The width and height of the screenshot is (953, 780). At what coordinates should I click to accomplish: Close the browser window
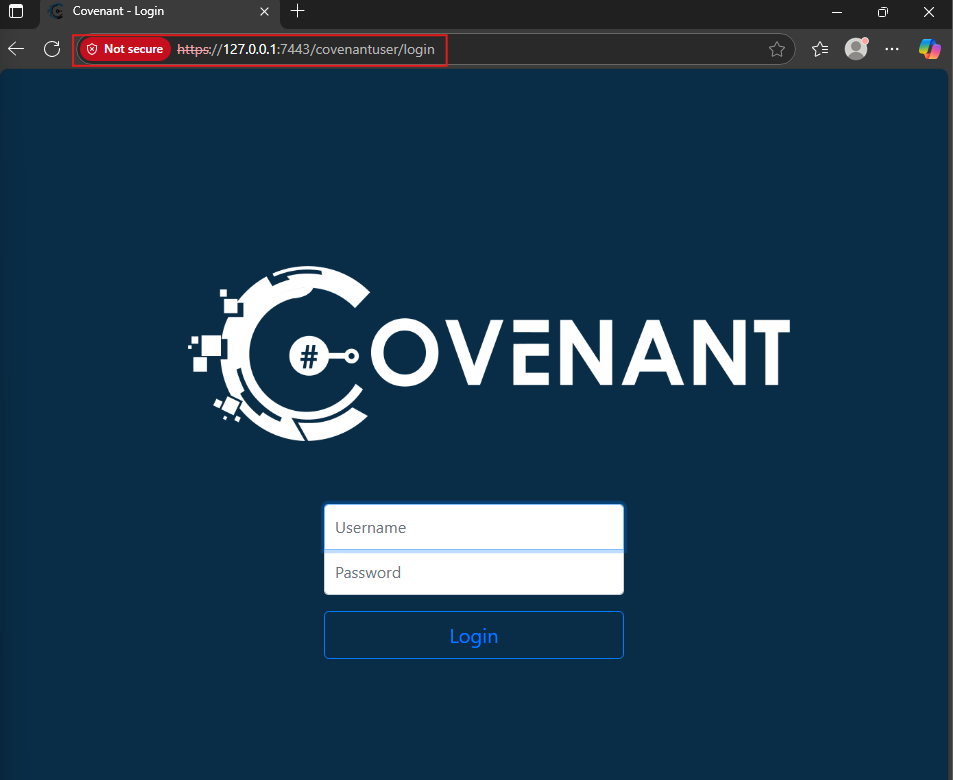point(929,12)
